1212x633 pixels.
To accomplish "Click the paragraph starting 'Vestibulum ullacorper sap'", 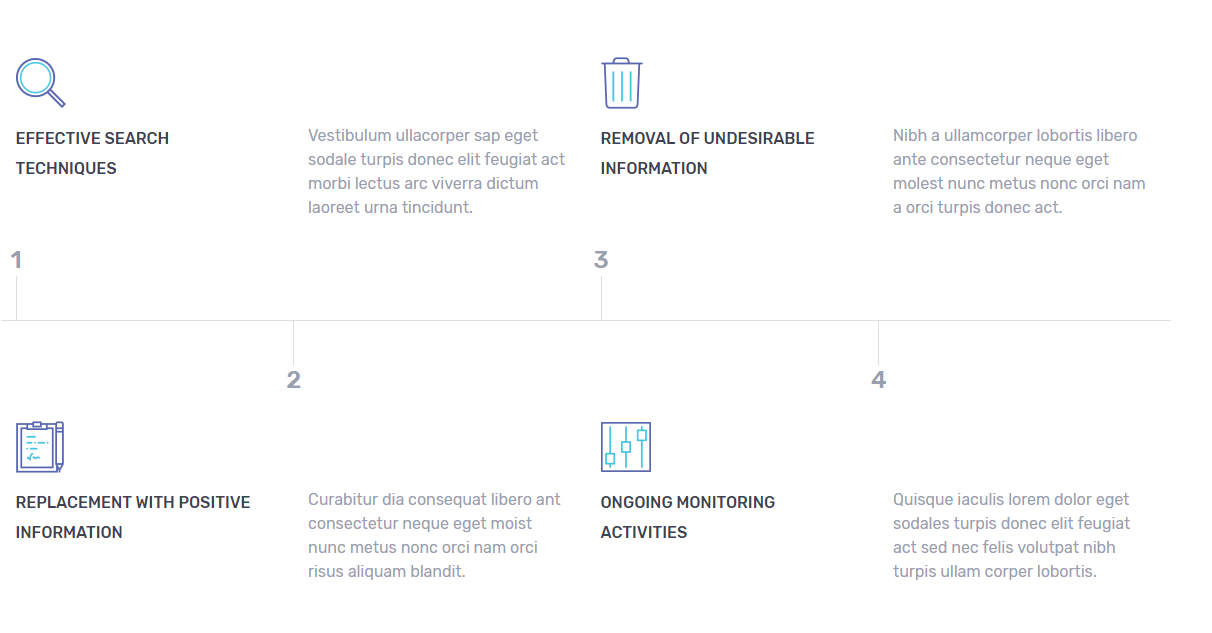I will pos(437,171).
